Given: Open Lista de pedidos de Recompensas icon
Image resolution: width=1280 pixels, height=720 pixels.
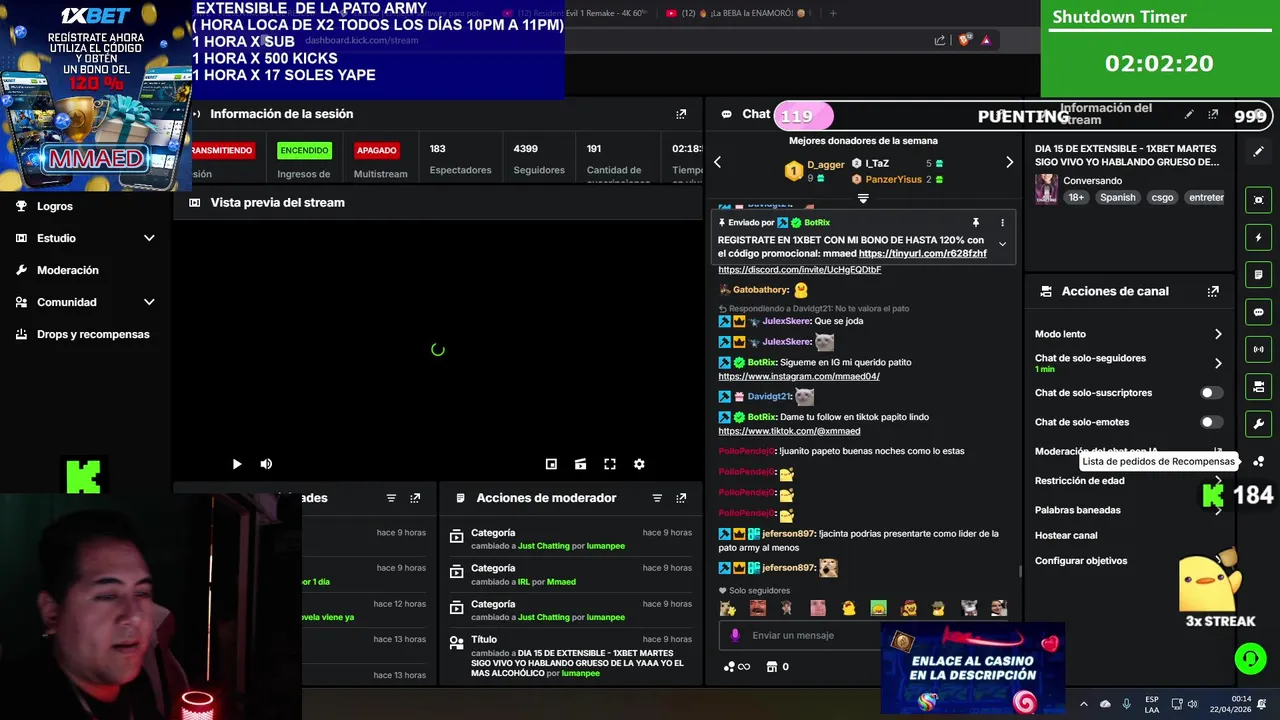Looking at the screenshot, I should pos(1259,461).
